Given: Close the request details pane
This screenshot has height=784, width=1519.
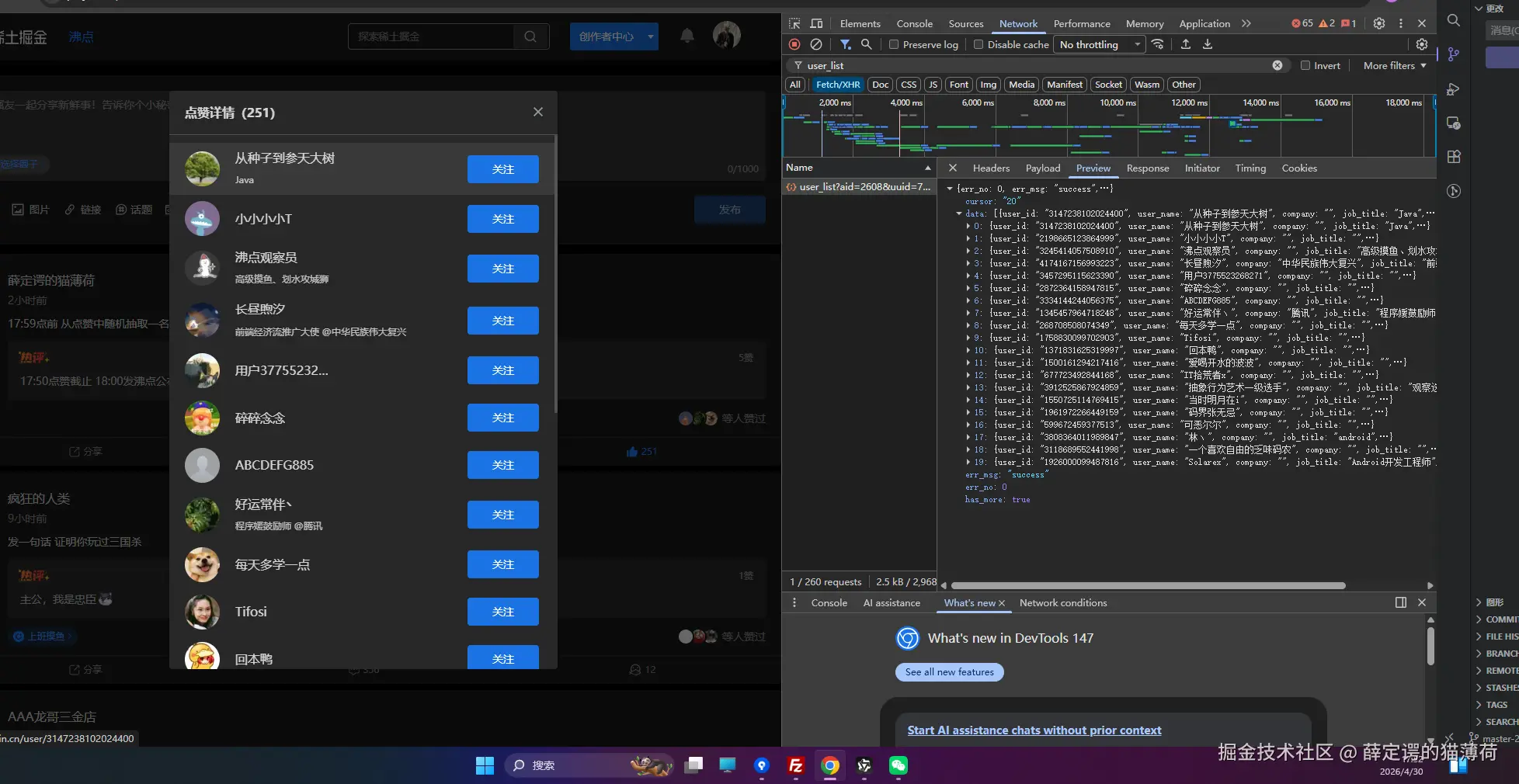Looking at the screenshot, I should point(953,168).
